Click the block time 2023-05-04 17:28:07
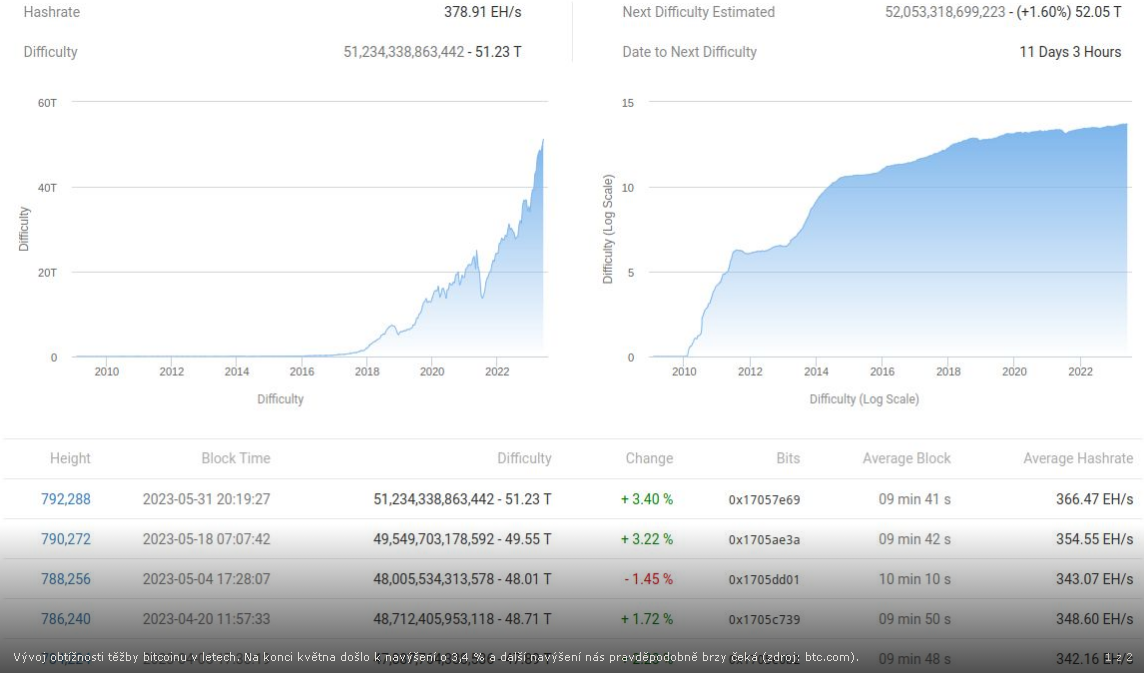The image size is (1144, 673). [x=206, y=579]
